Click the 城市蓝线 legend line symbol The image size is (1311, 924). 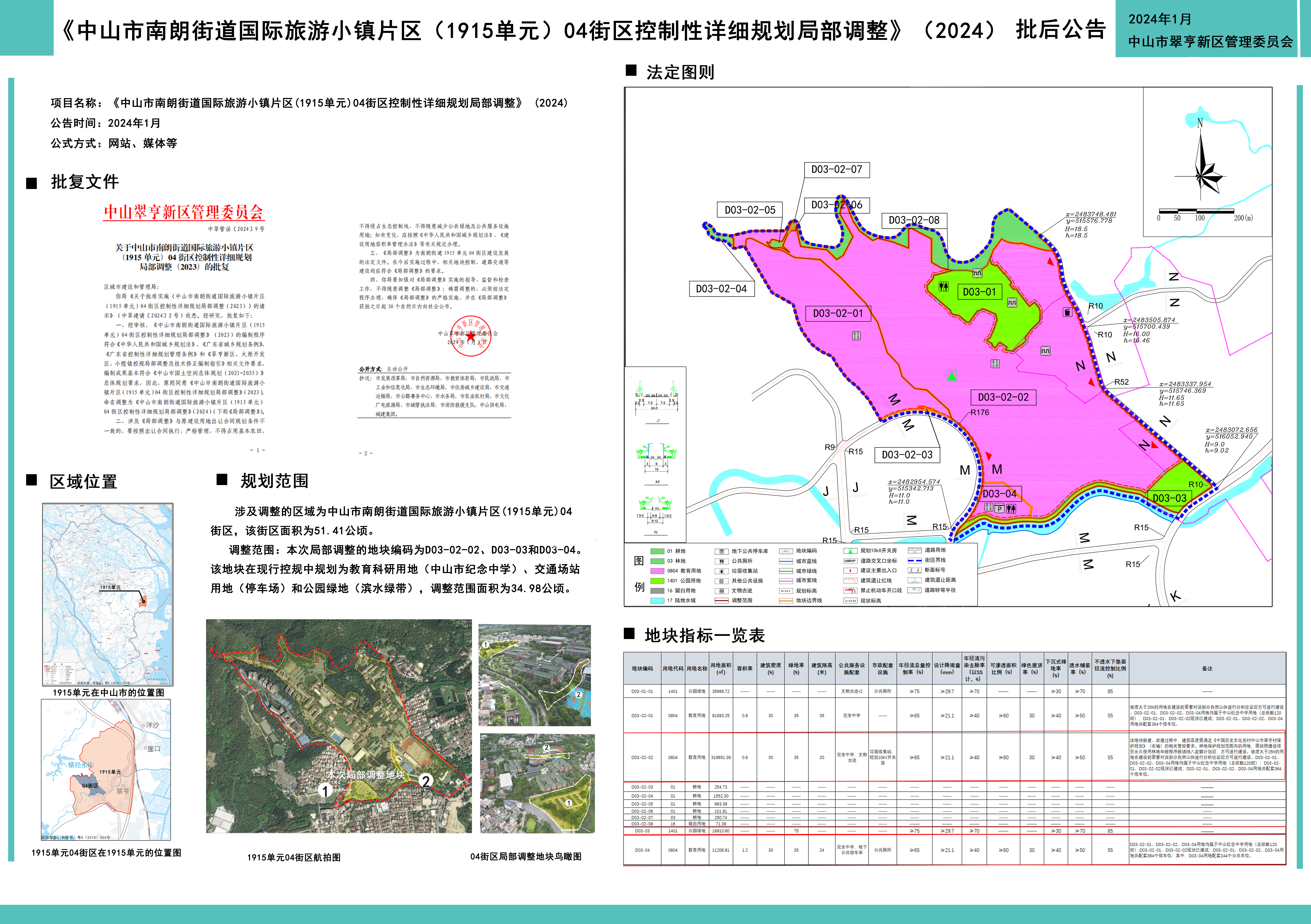(786, 562)
